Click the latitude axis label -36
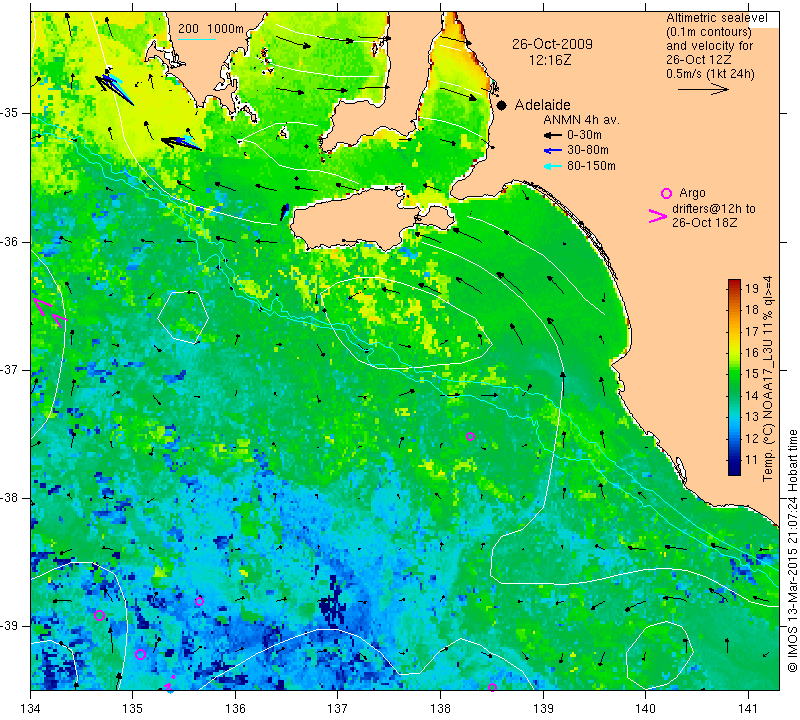 [10, 241]
